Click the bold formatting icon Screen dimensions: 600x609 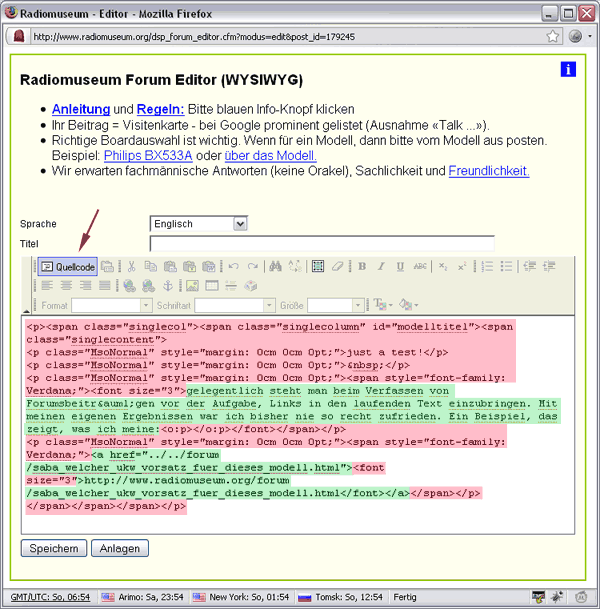361,267
